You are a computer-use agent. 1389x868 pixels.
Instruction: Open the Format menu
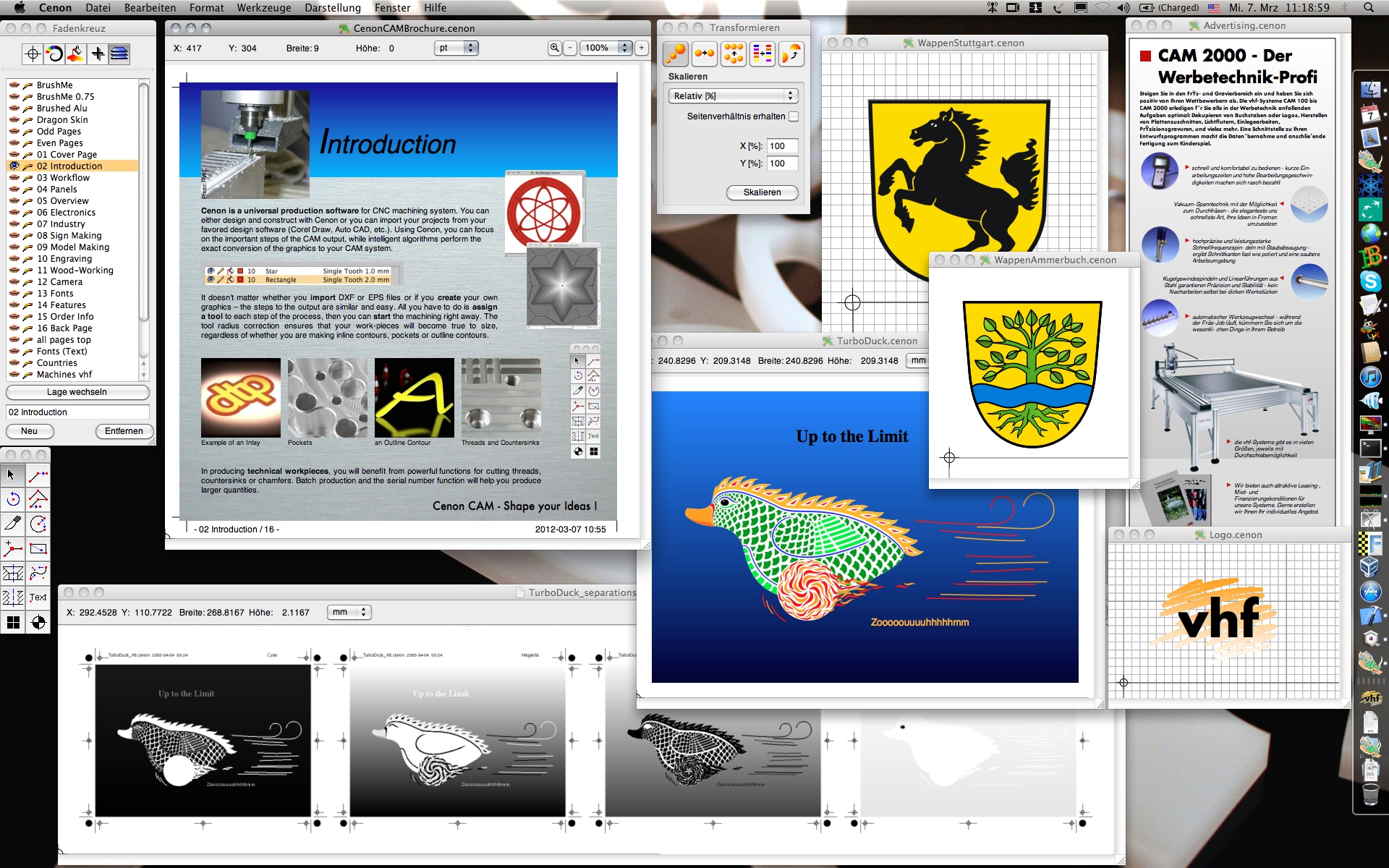pyautogui.click(x=206, y=8)
